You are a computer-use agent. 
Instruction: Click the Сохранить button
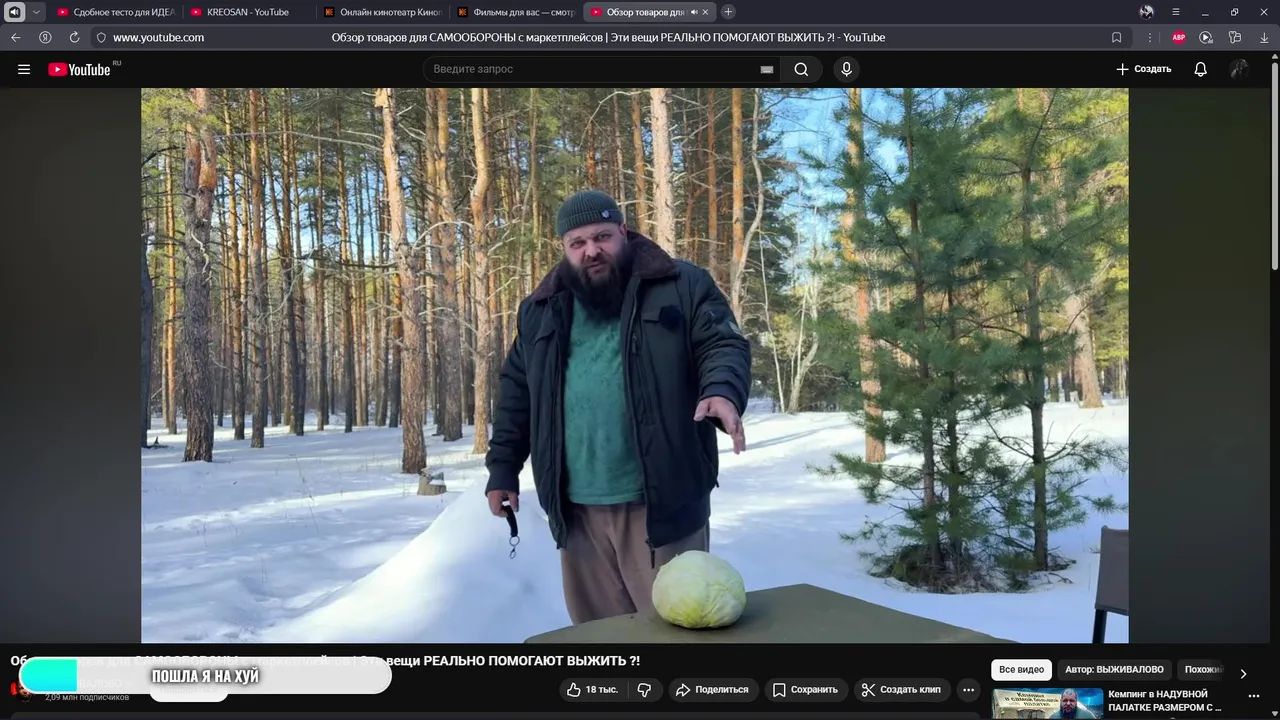(805, 690)
